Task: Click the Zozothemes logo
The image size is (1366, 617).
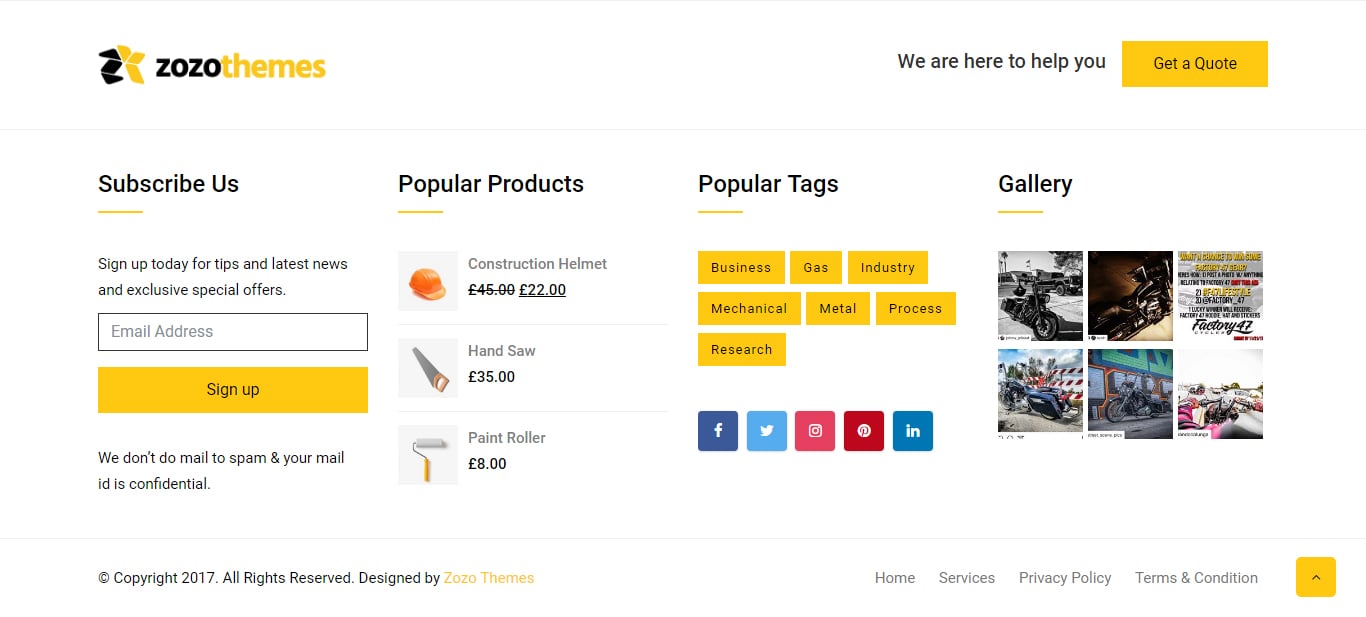Action: [212, 65]
